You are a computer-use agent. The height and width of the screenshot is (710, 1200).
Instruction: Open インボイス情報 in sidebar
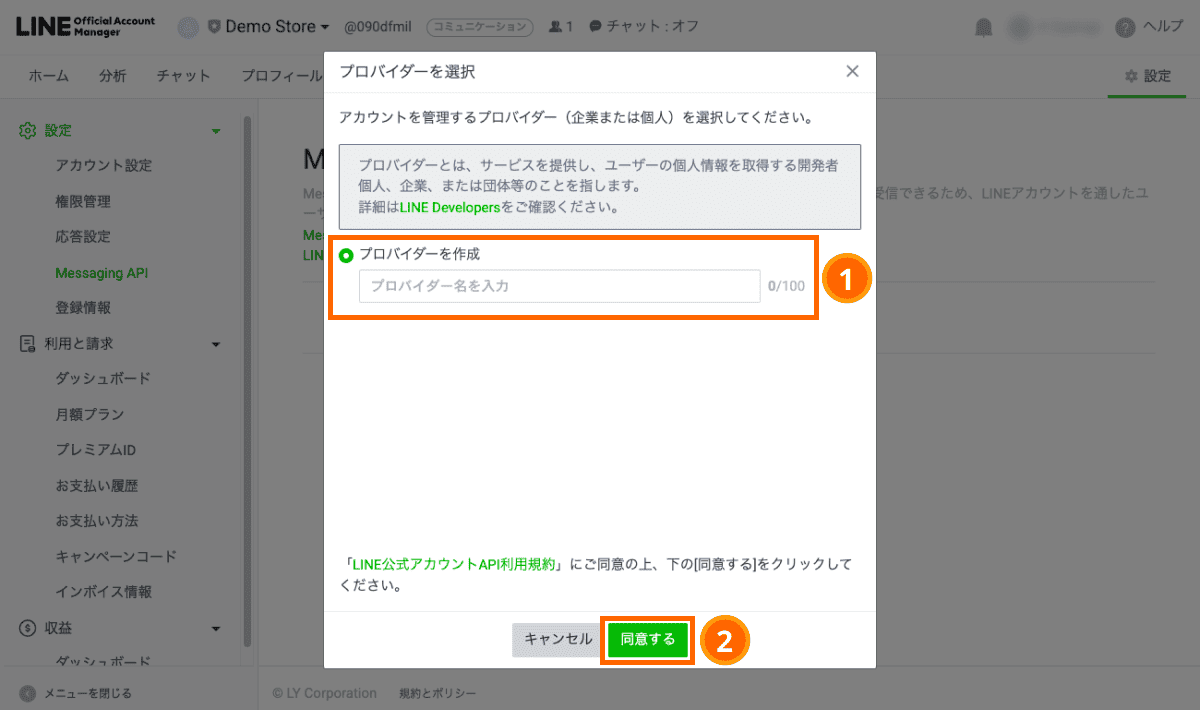[104, 592]
